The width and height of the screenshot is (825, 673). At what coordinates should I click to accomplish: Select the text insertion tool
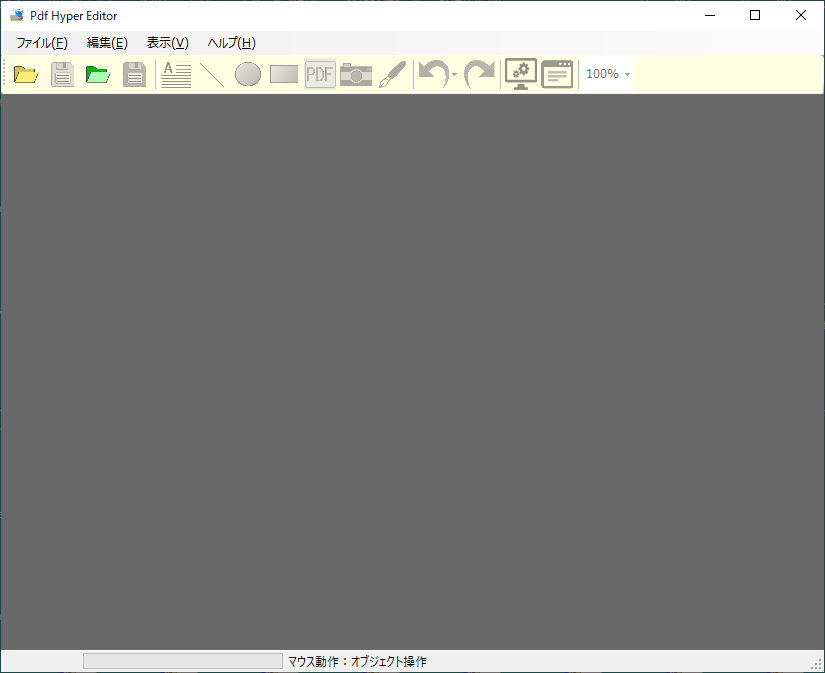[x=176, y=74]
